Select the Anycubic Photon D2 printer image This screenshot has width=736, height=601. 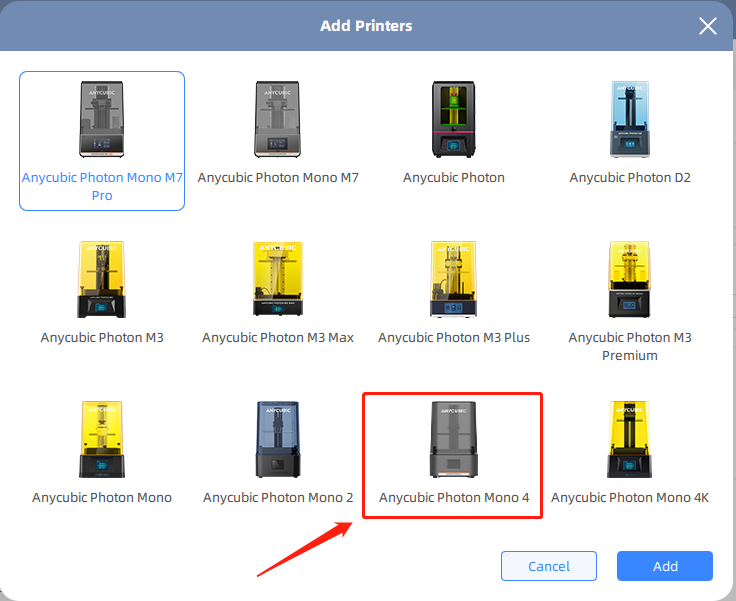[630, 119]
